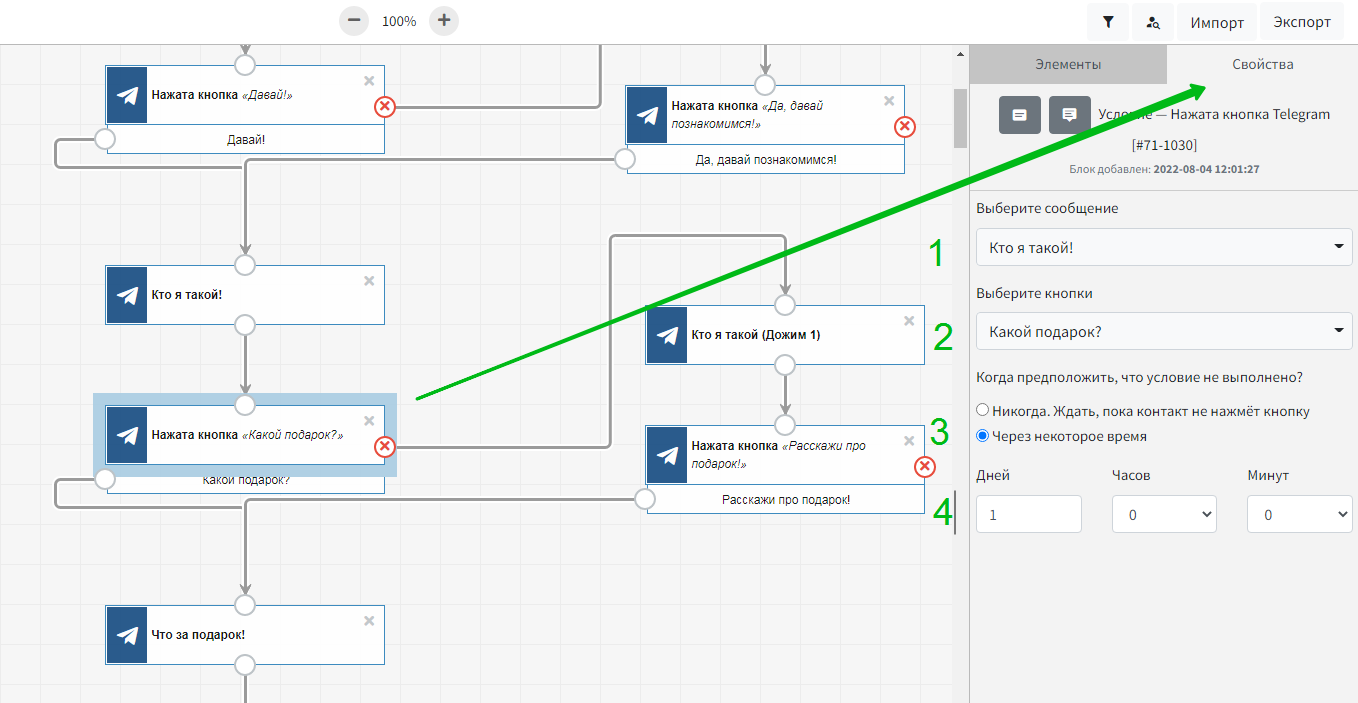Open the filter funnel tool

coord(1108,22)
